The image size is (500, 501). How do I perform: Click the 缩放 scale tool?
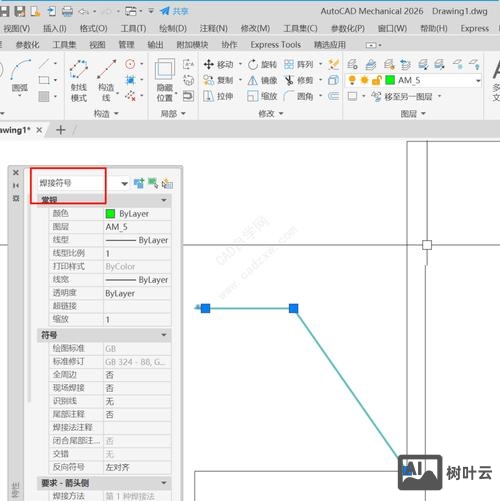(x=262, y=96)
